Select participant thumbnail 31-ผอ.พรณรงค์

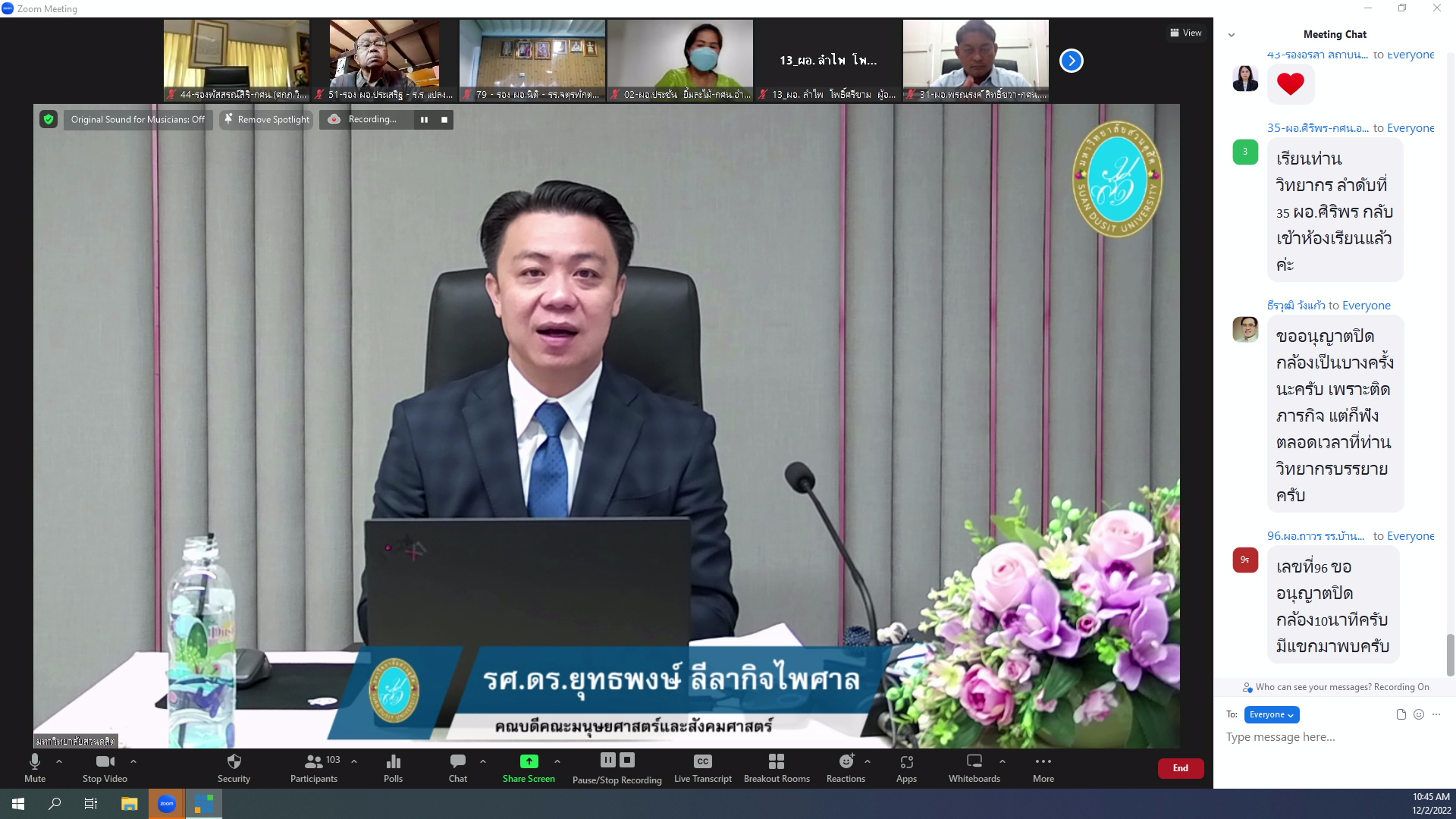click(x=976, y=61)
